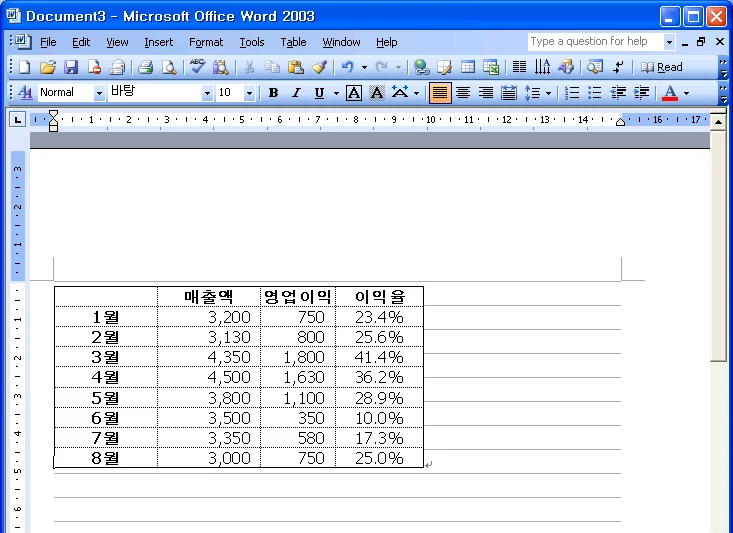
Task: Save the document with floppy icon
Action: click(71, 67)
